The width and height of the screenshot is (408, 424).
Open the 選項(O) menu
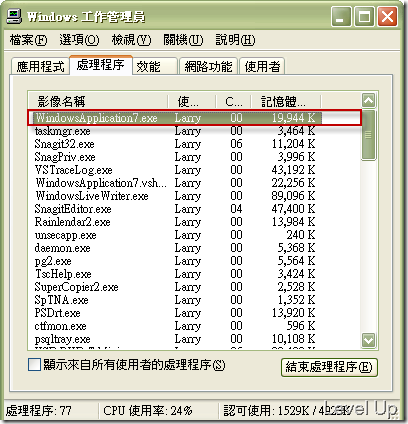point(79,40)
